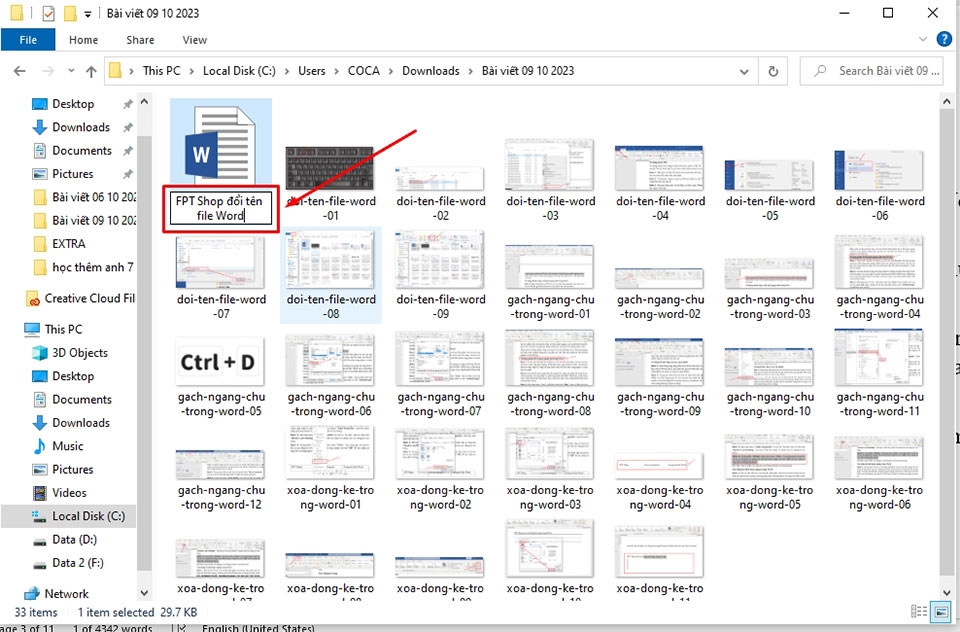Navigate to Downloads via the breadcrumb
960x632 pixels.
(x=431, y=71)
